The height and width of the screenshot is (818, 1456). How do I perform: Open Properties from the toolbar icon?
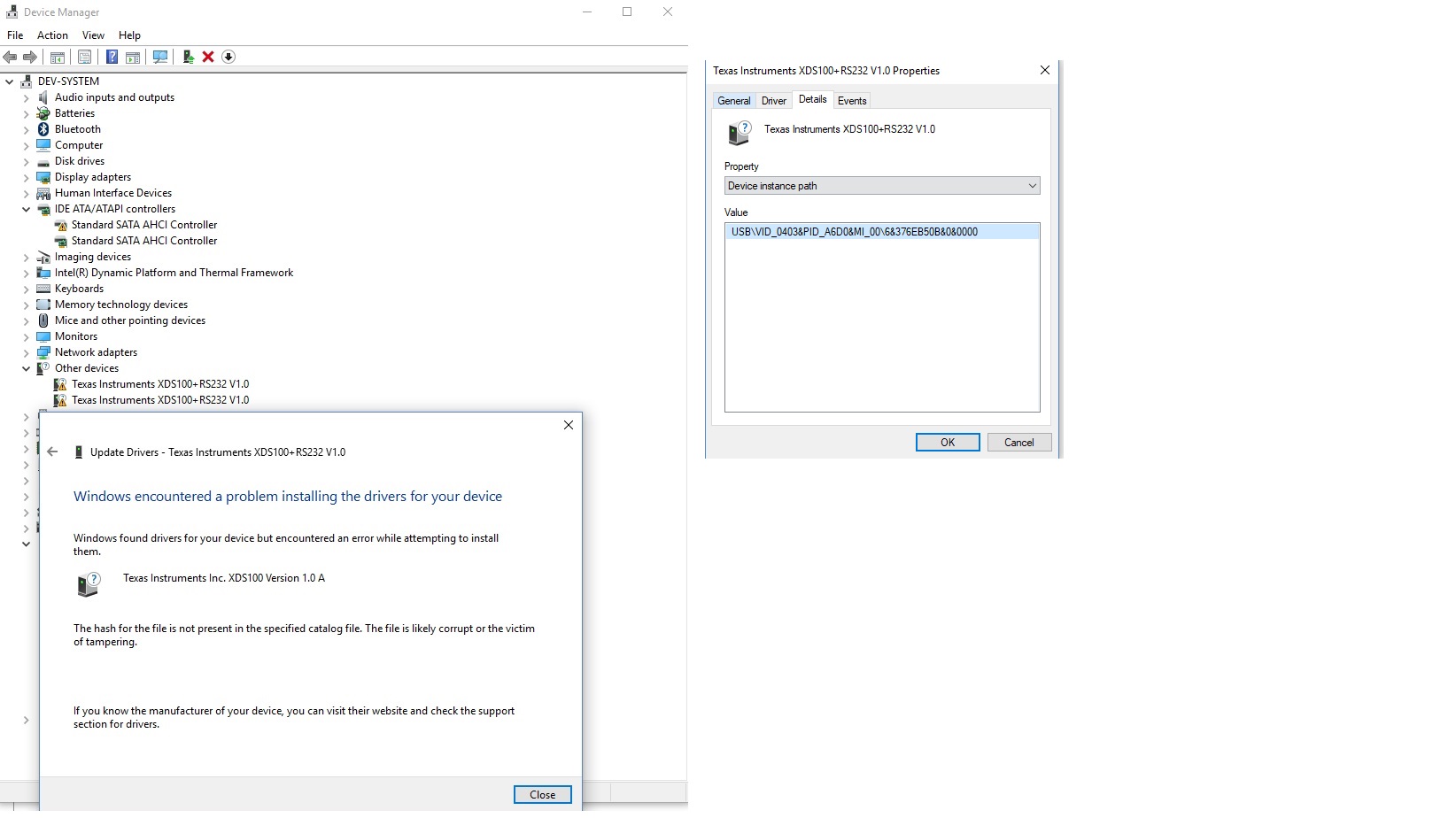(x=84, y=57)
